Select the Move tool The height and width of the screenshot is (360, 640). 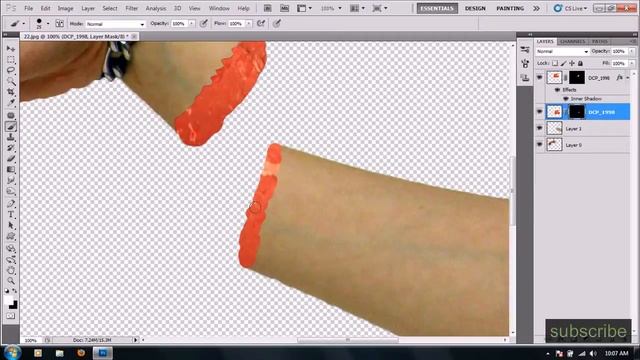11,49
